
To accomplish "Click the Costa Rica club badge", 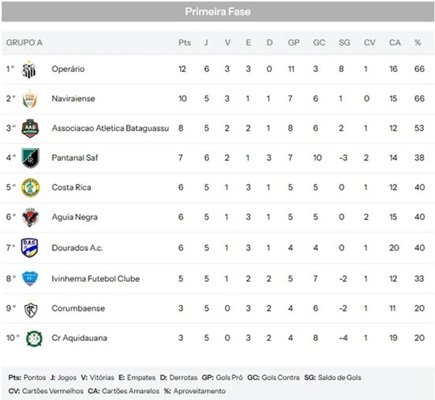I will click(x=30, y=187).
